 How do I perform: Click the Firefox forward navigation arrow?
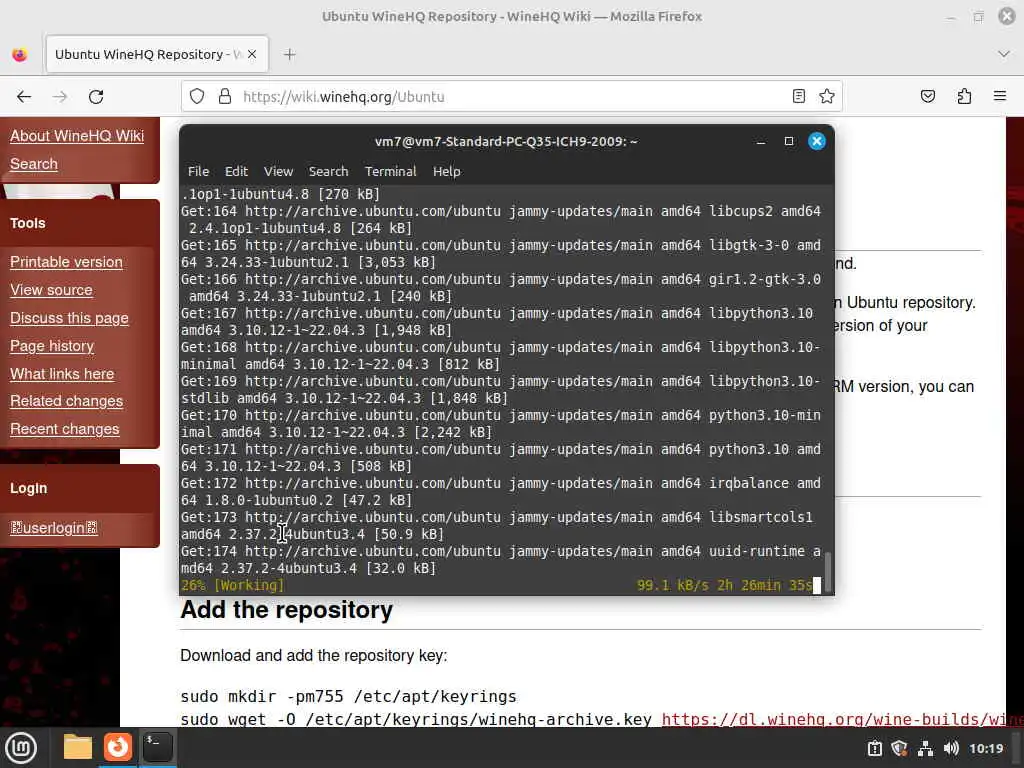click(60, 97)
